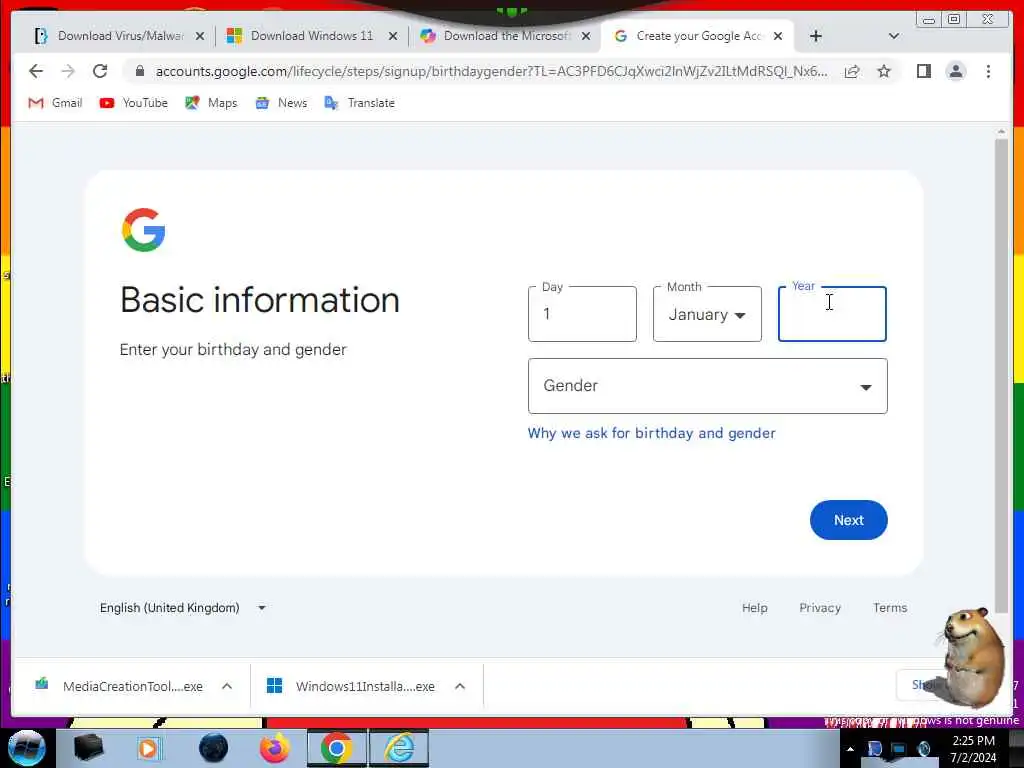Open the Privacy link
The image size is (1024, 768).
pyautogui.click(x=820, y=607)
